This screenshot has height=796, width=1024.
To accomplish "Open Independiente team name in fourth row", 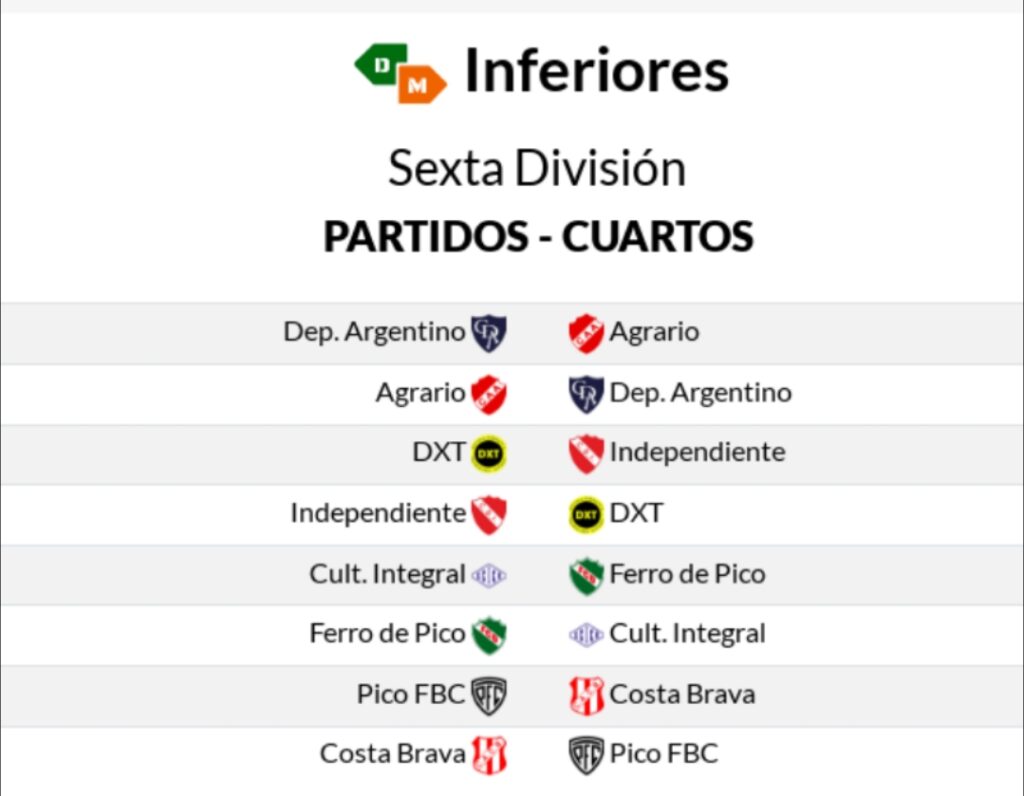I will click(378, 513).
